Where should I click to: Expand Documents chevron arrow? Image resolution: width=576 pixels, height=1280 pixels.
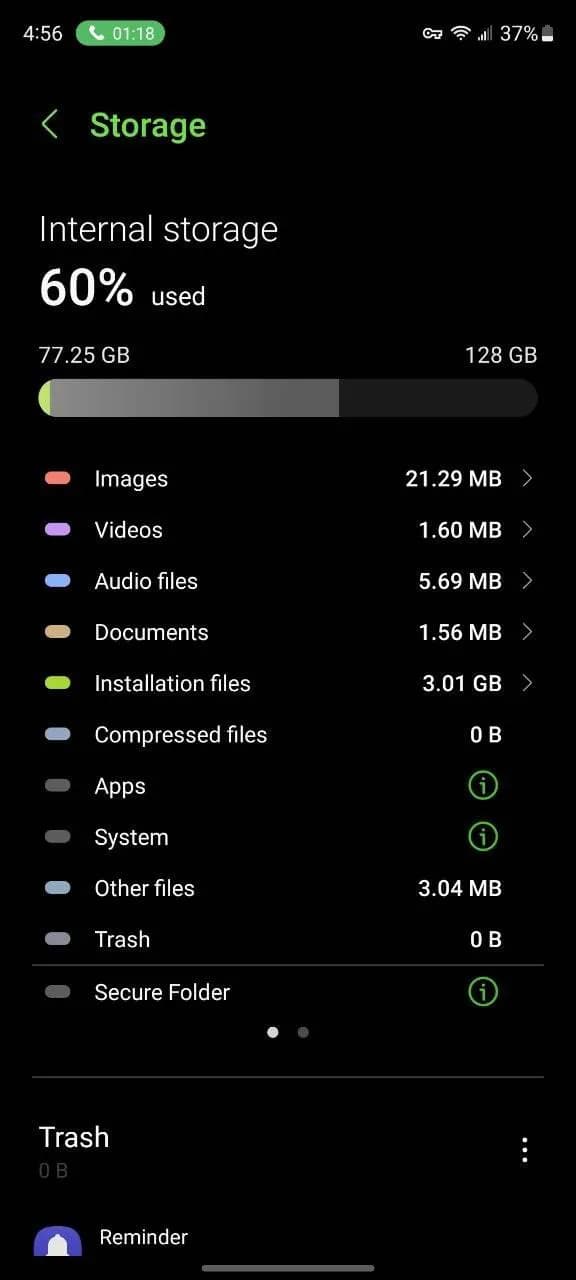pyautogui.click(x=527, y=631)
